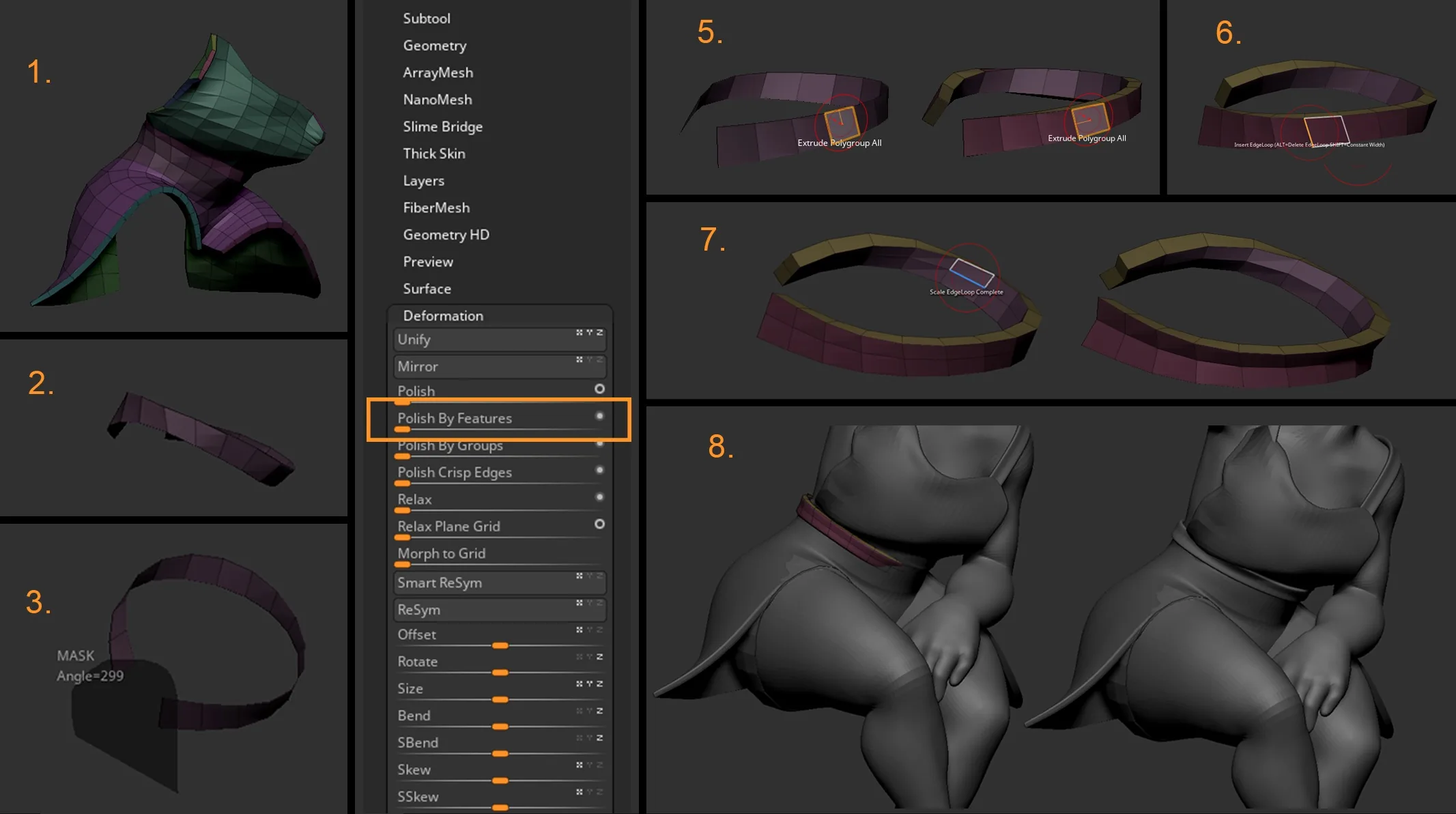1456x814 pixels.
Task: Toggle the Z axis on Rotate
Action: click(600, 657)
